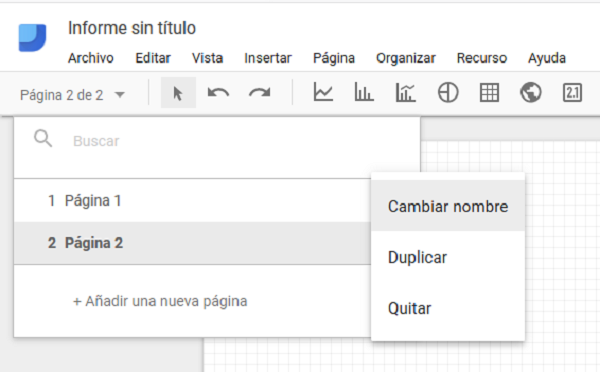Click the search magnifier icon
The width and height of the screenshot is (600, 372).
click(43, 139)
